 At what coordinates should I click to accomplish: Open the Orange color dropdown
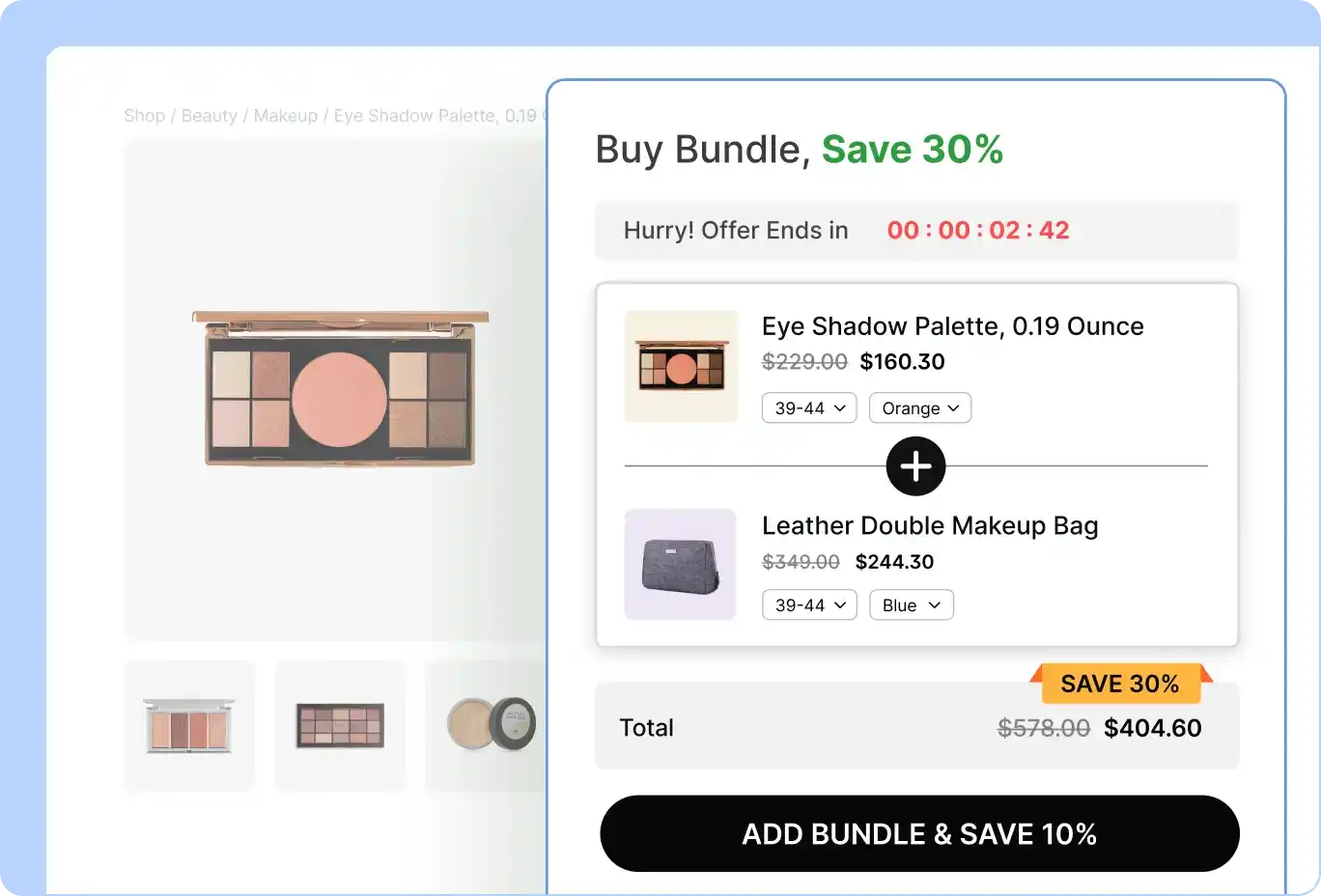(919, 407)
